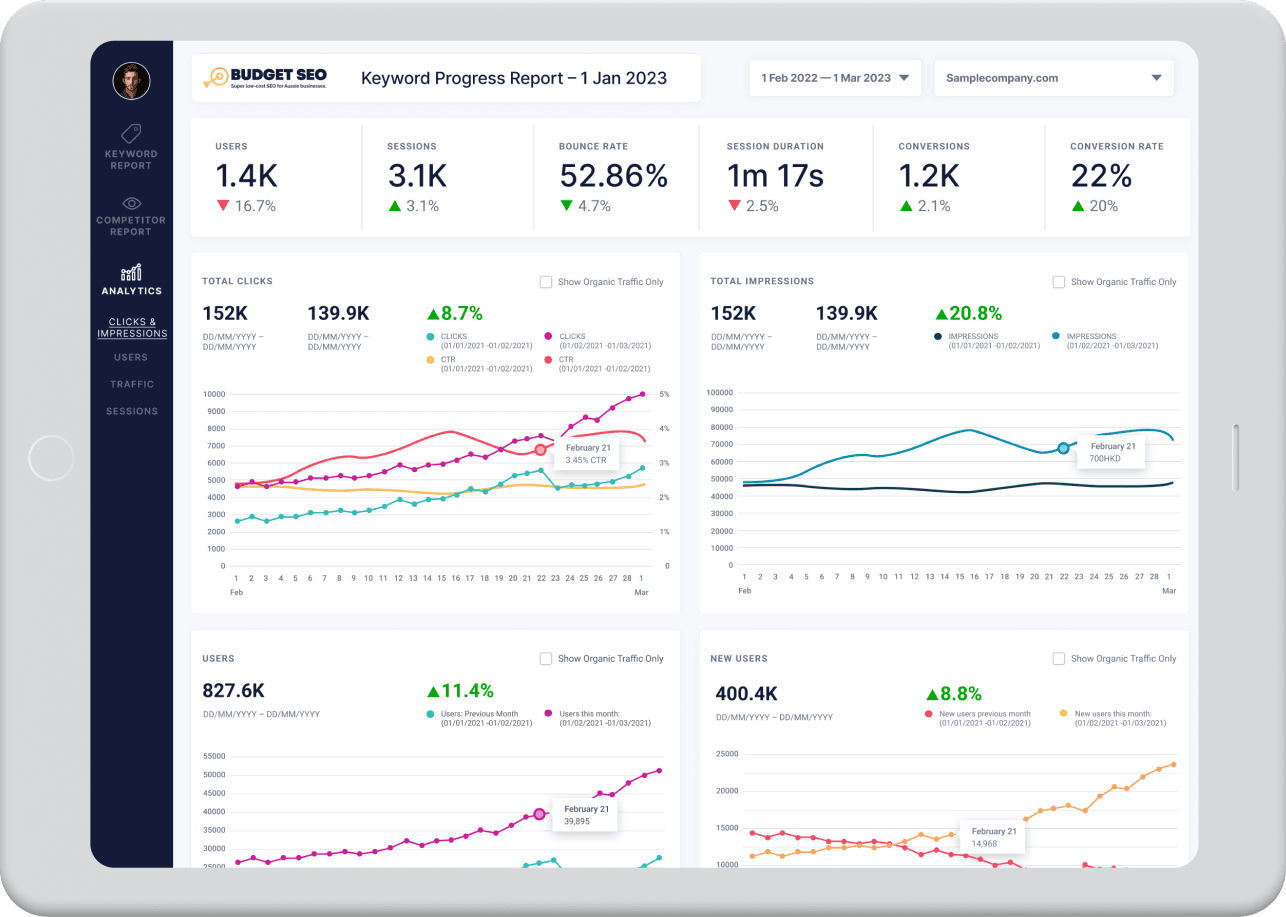The image size is (1286, 917).
Task: Open Competitor Report eye icon
Action: click(131, 203)
